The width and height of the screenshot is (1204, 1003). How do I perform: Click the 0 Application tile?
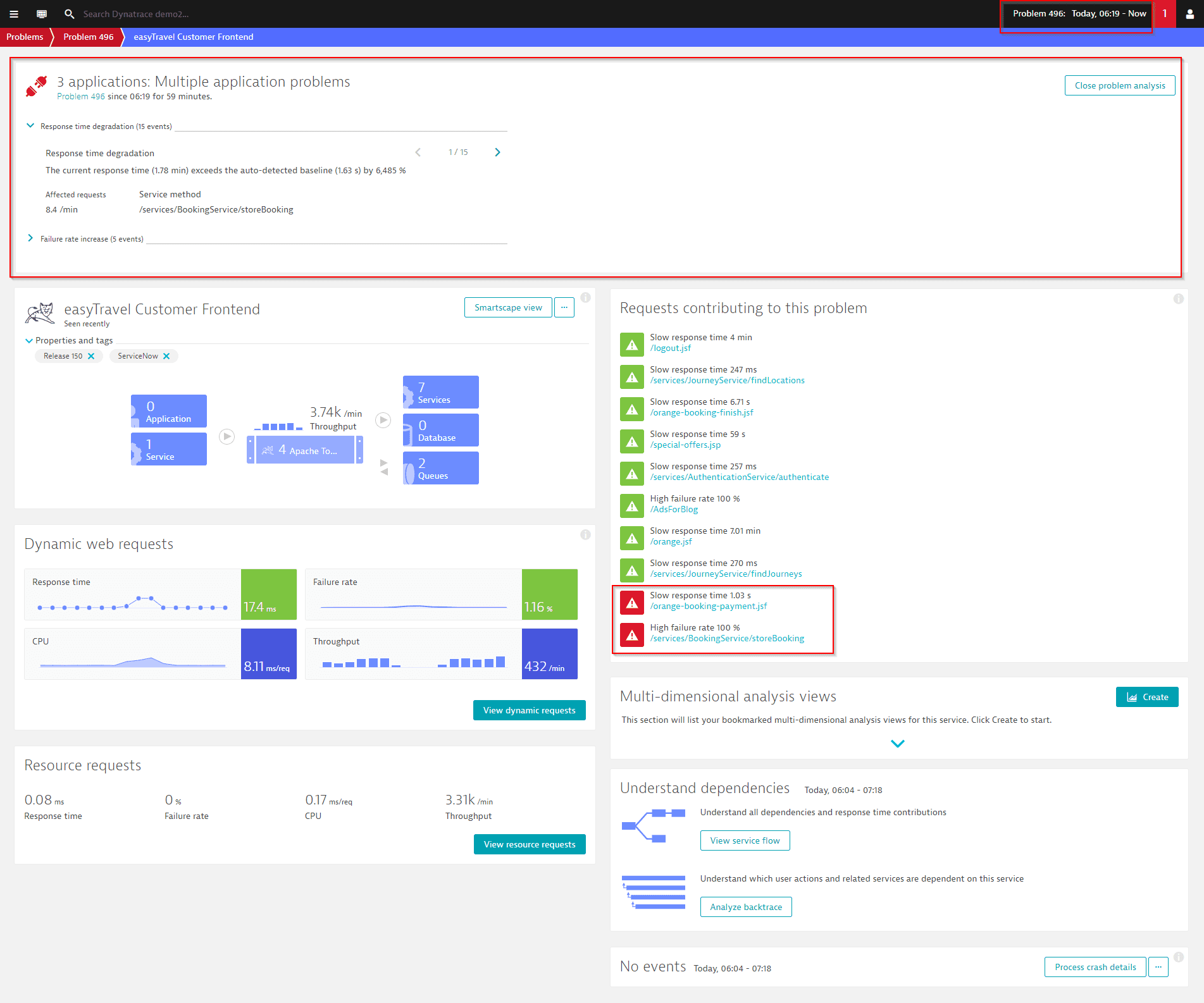[169, 411]
